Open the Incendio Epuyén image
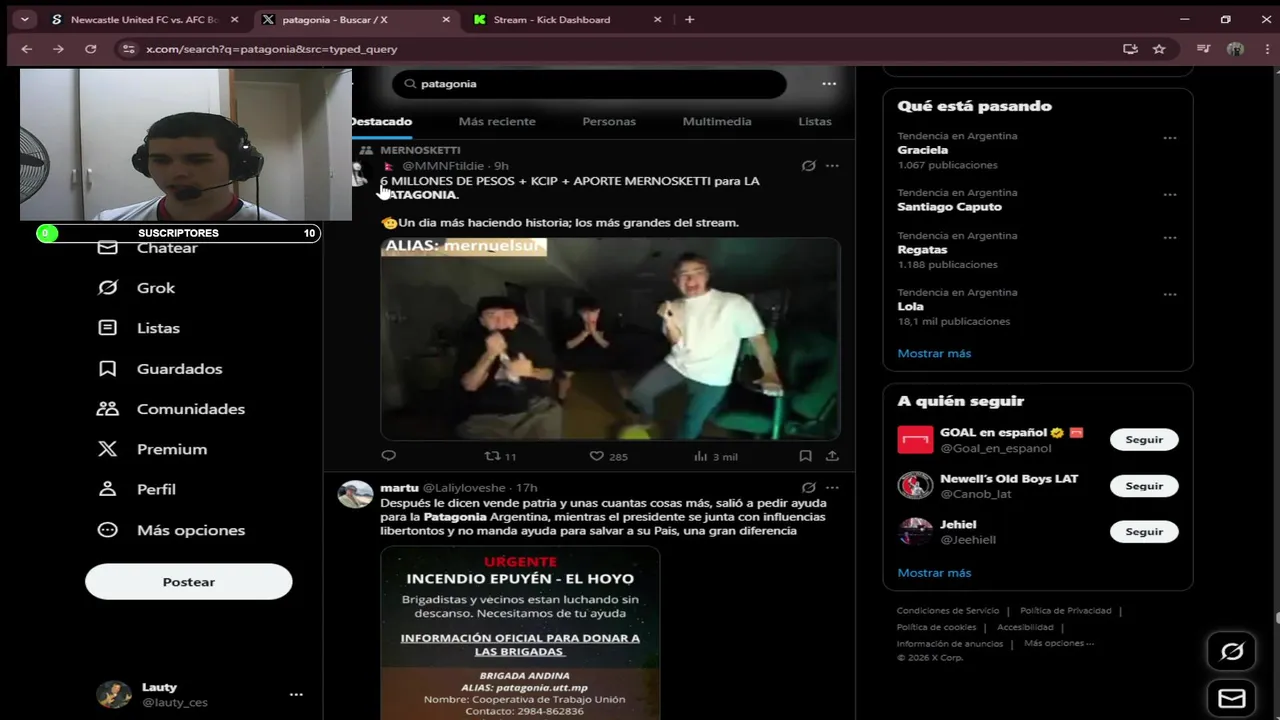 tap(520, 632)
